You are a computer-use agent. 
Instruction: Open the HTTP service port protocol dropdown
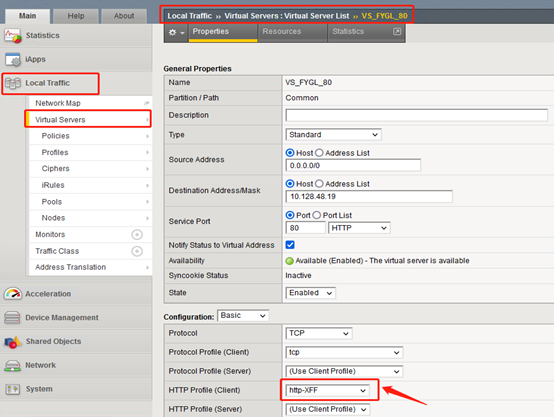tap(359, 228)
